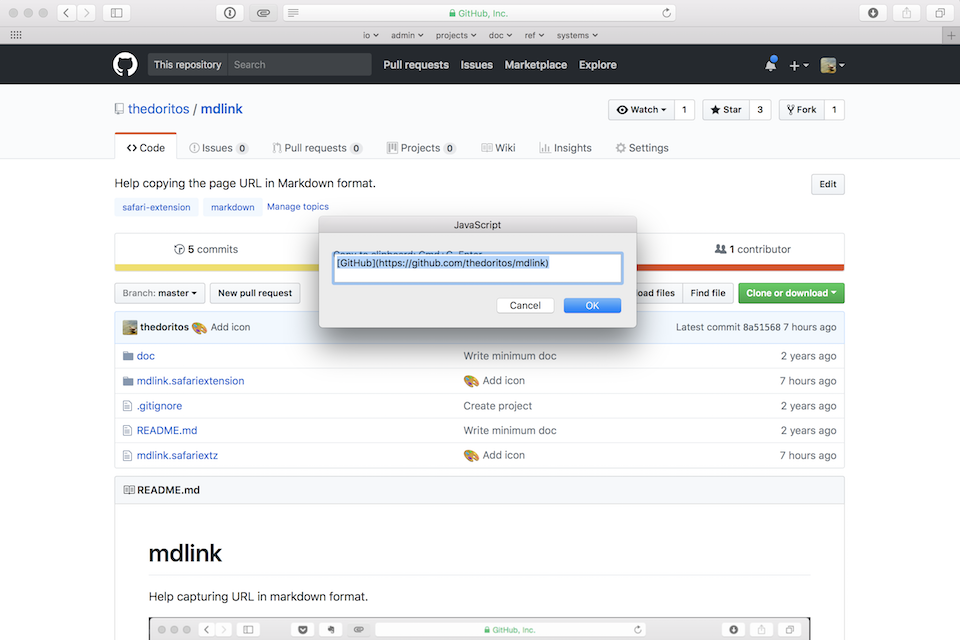Add a new Safari tab
The height and width of the screenshot is (640, 960).
click(x=951, y=36)
